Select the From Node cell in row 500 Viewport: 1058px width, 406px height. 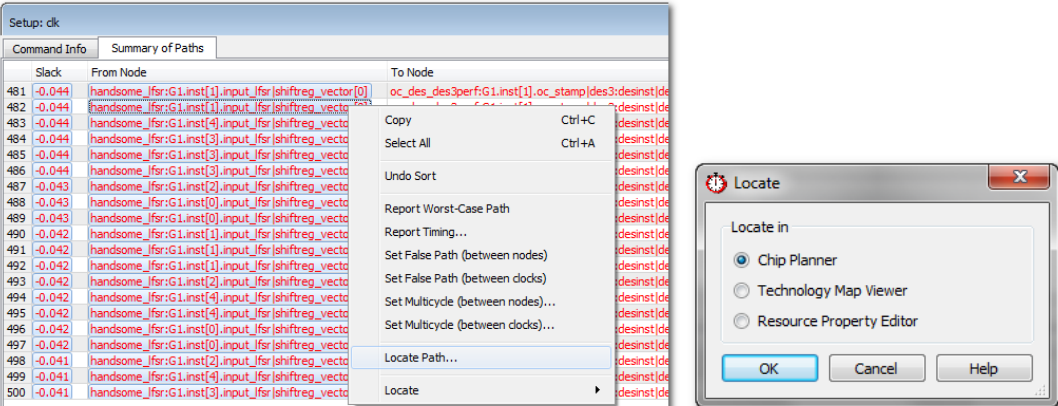[219, 392]
